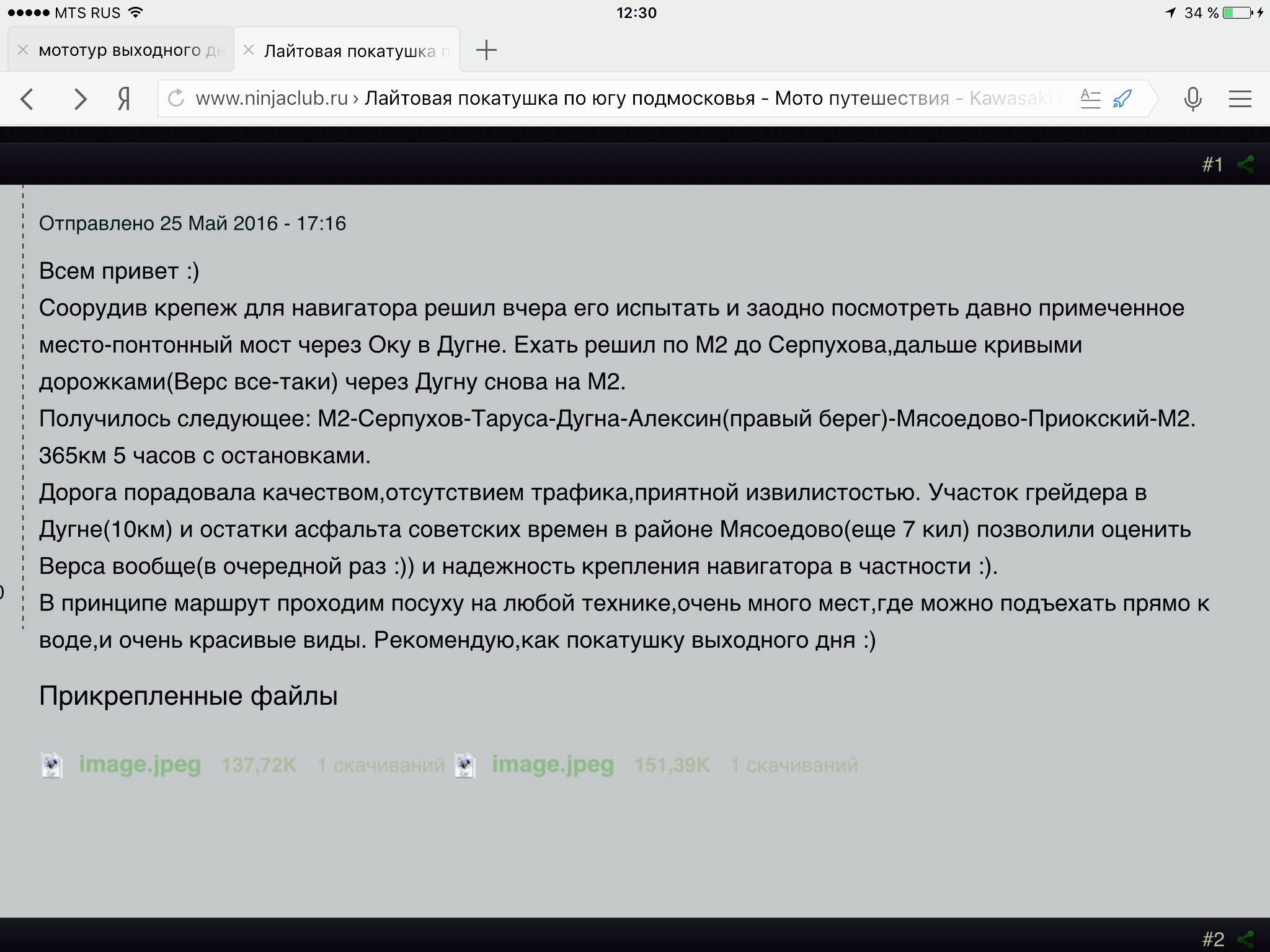Viewport: 1270px width, 952px height.
Task: Share post #2 via its share icon
Action: (1245, 939)
